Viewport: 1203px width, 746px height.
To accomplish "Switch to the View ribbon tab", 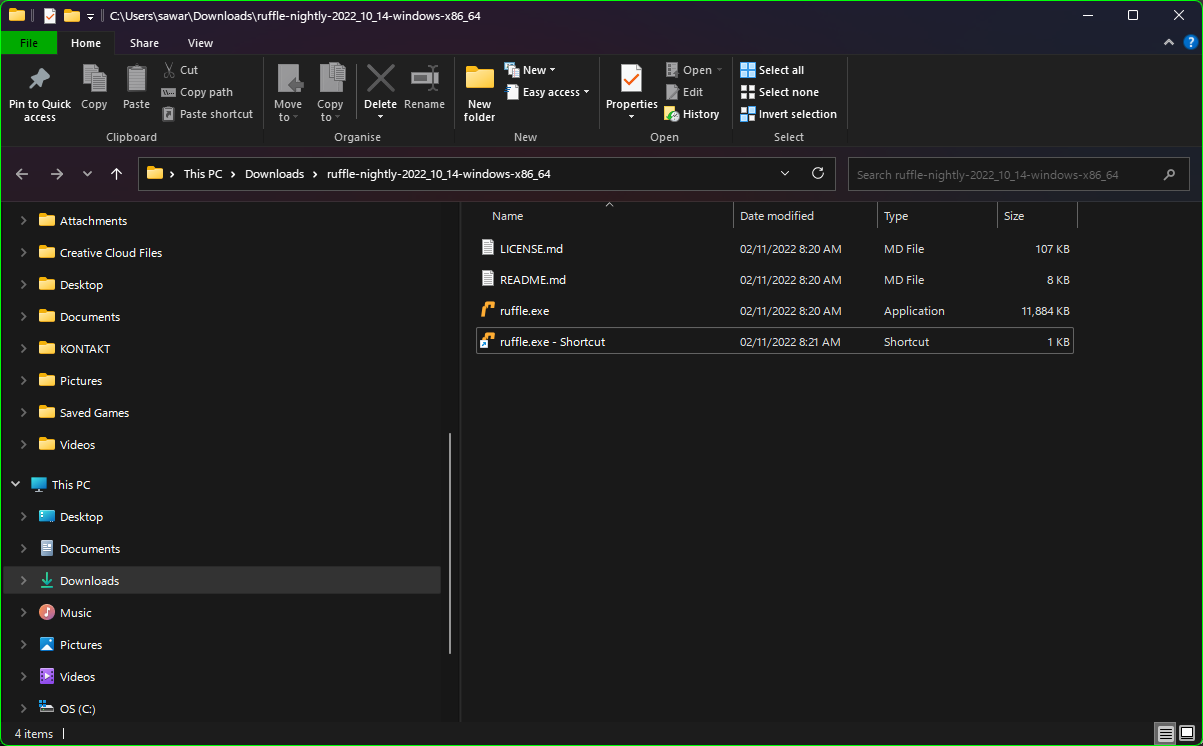I will [200, 43].
